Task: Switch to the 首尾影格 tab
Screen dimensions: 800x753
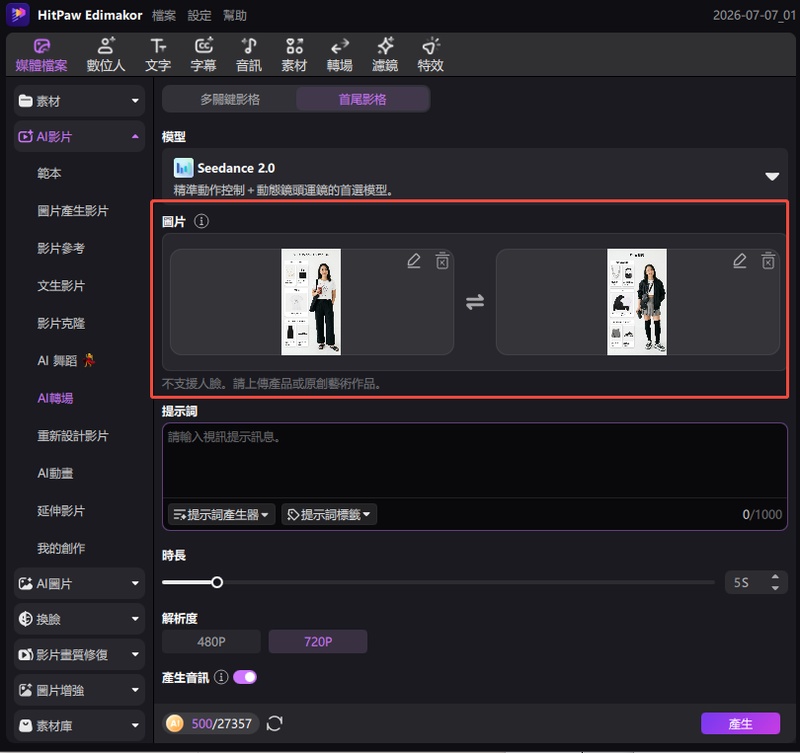Action: [x=363, y=99]
